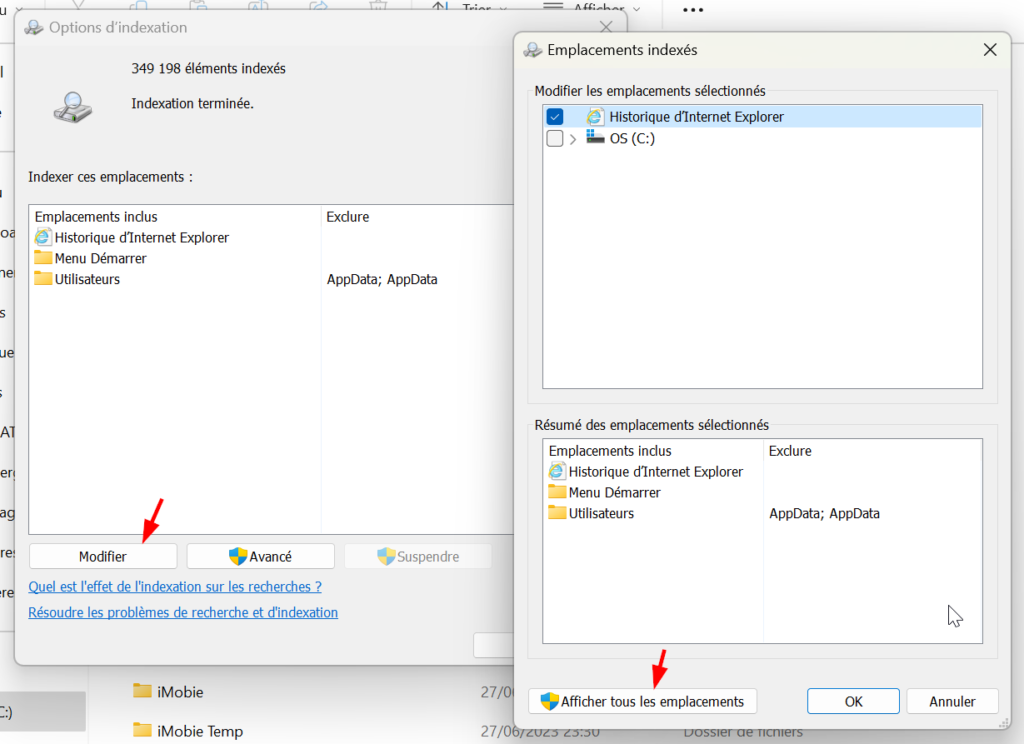Open the three-dots more menu in File Explorer
The height and width of the screenshot is (744, 1024).
[x=693, y=10]
